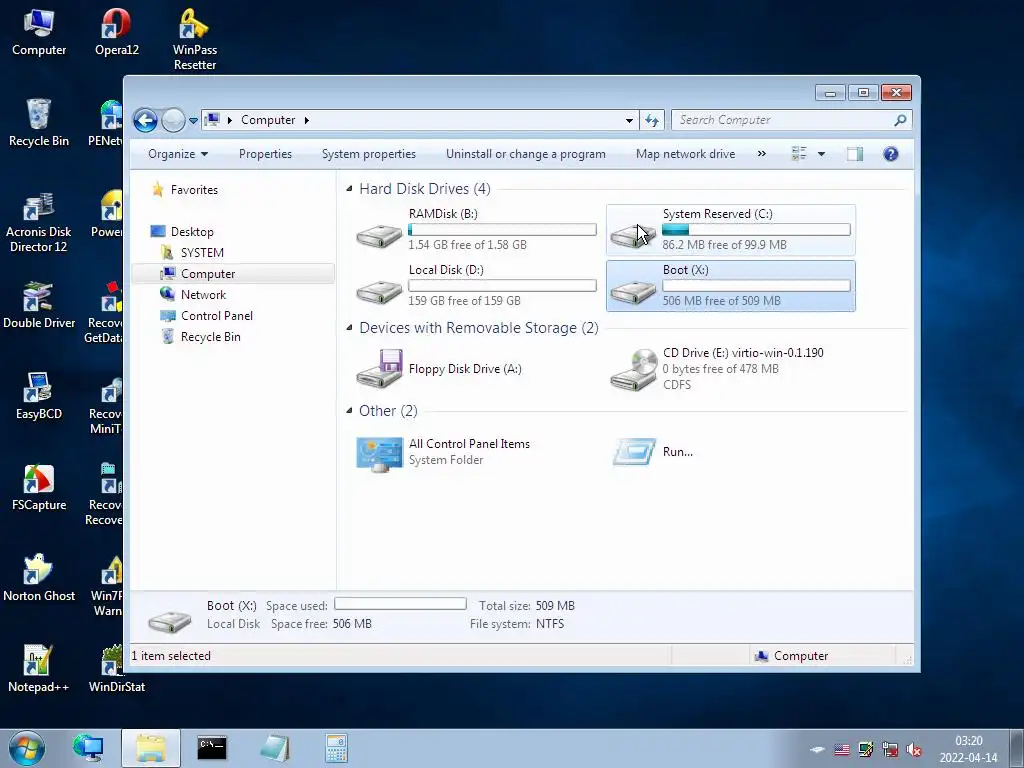The height and width of the screenshot is (768, 1024).
Task: Open Norton Ghost desktop shortcut
Action: pos(39,578)
